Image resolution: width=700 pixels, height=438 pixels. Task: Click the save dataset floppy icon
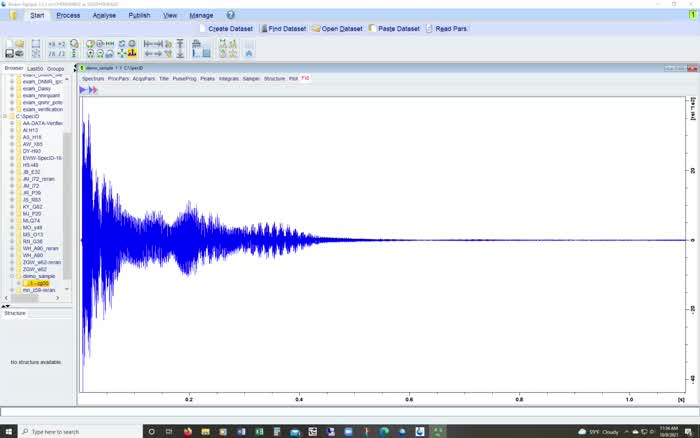tap(9, 54)
